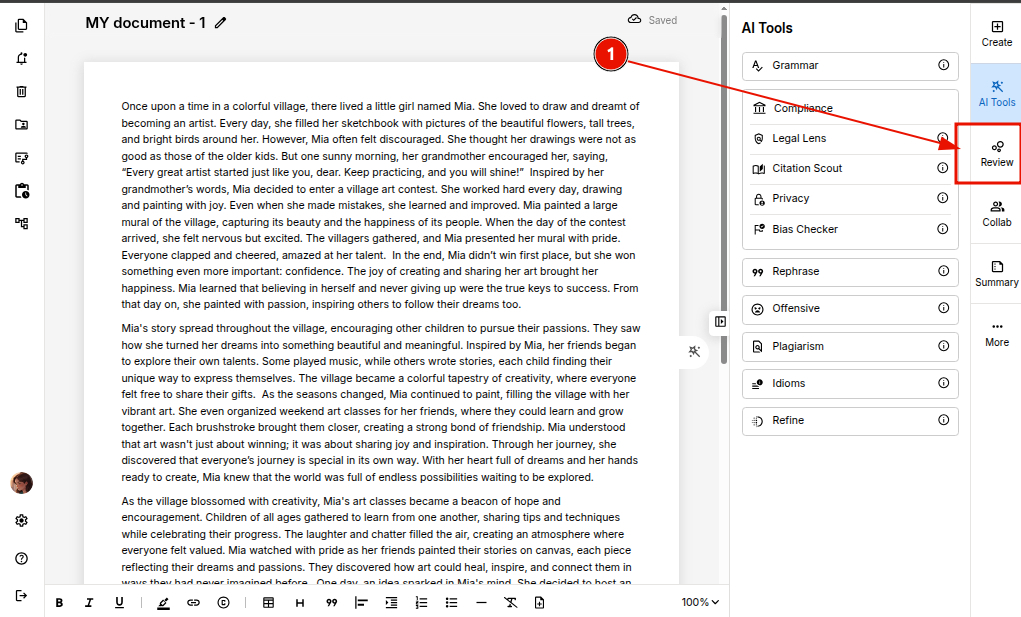The image size is (1021, 617).
Task: Open the trash bin in sidebar
Action: [21, 91]
